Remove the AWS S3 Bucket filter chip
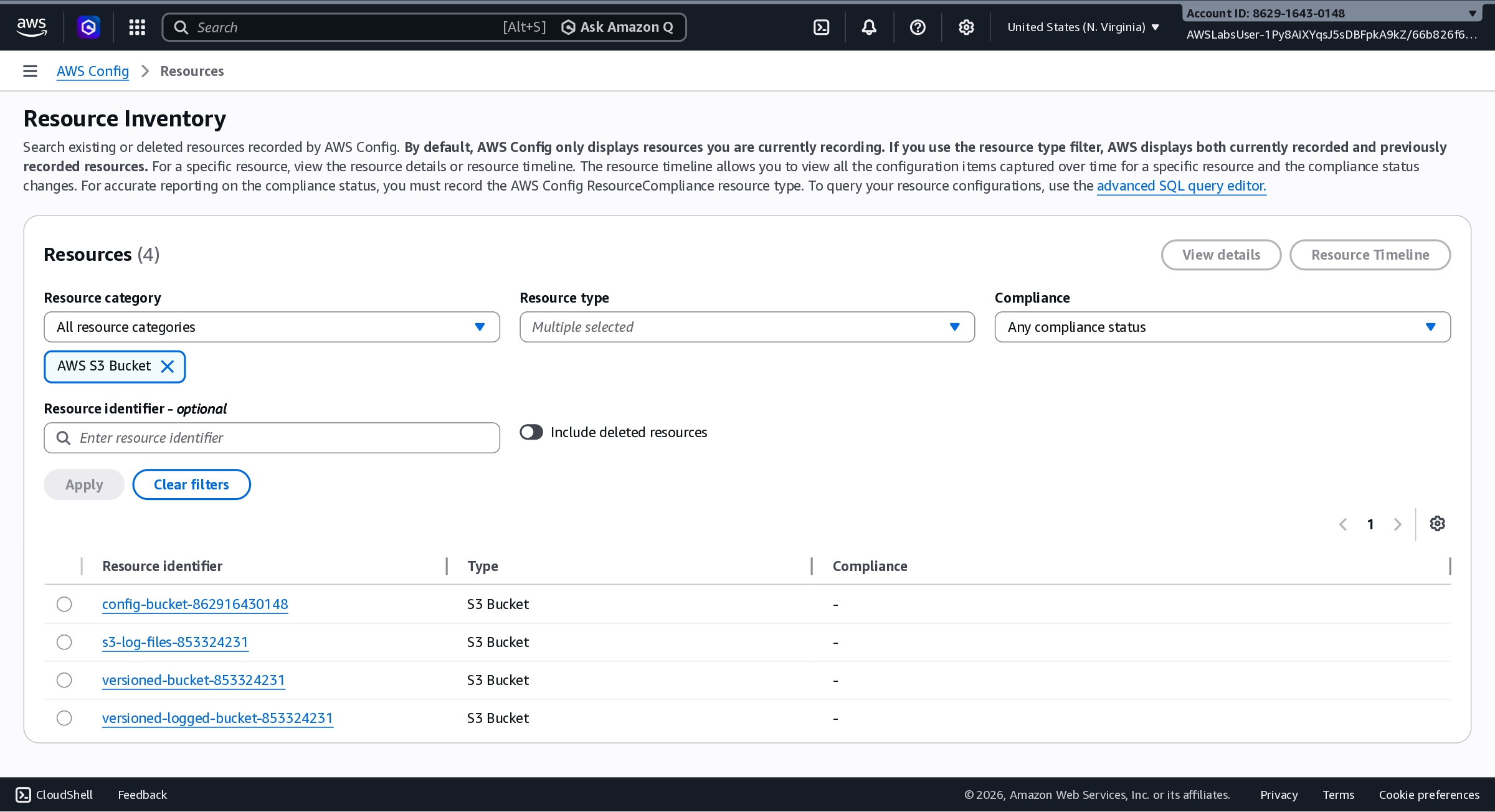The width and height of the screenshot is (1495, 812). (x=168, y=366)
